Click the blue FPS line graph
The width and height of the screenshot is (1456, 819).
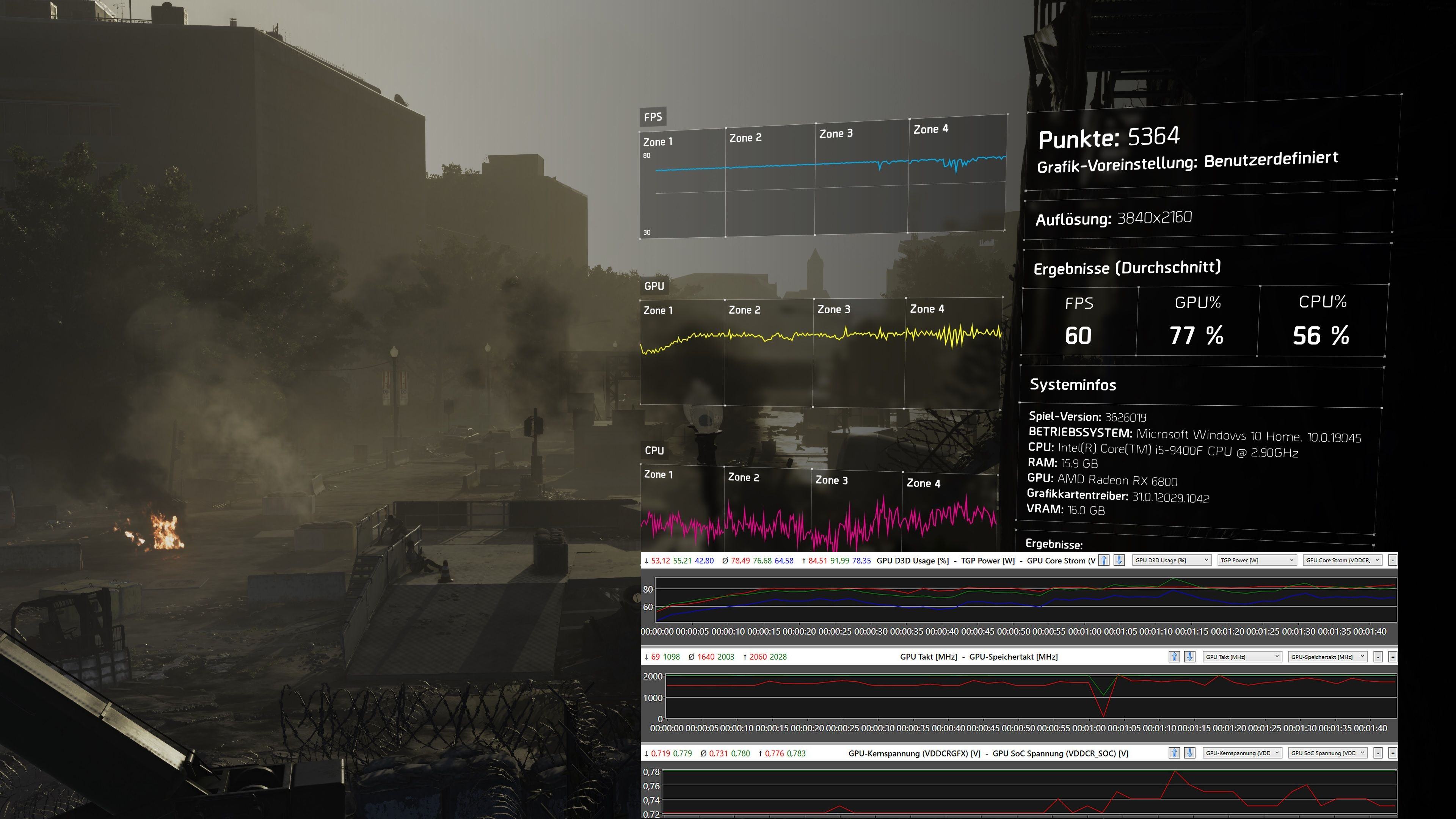[831, 164]
